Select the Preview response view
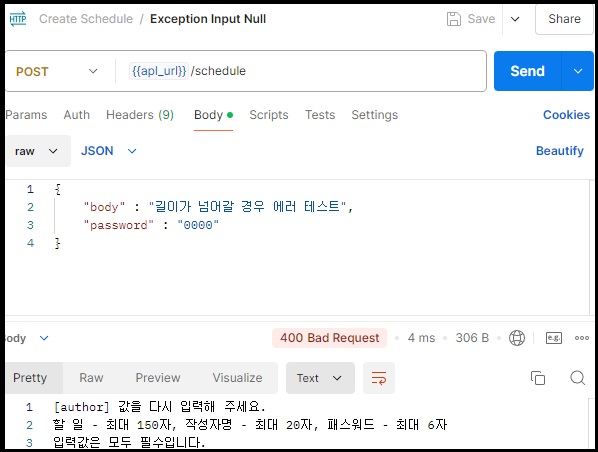 click(x=158, y=378)
